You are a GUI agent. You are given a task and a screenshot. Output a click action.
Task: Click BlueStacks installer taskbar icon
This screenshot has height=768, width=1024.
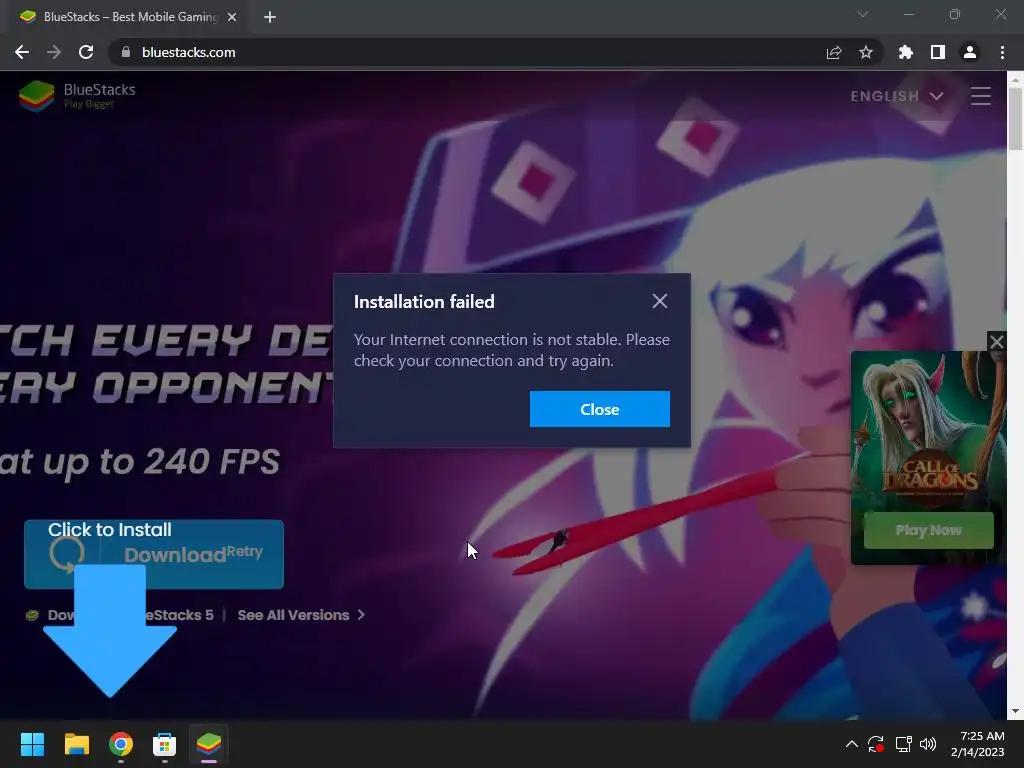(209, 744)
